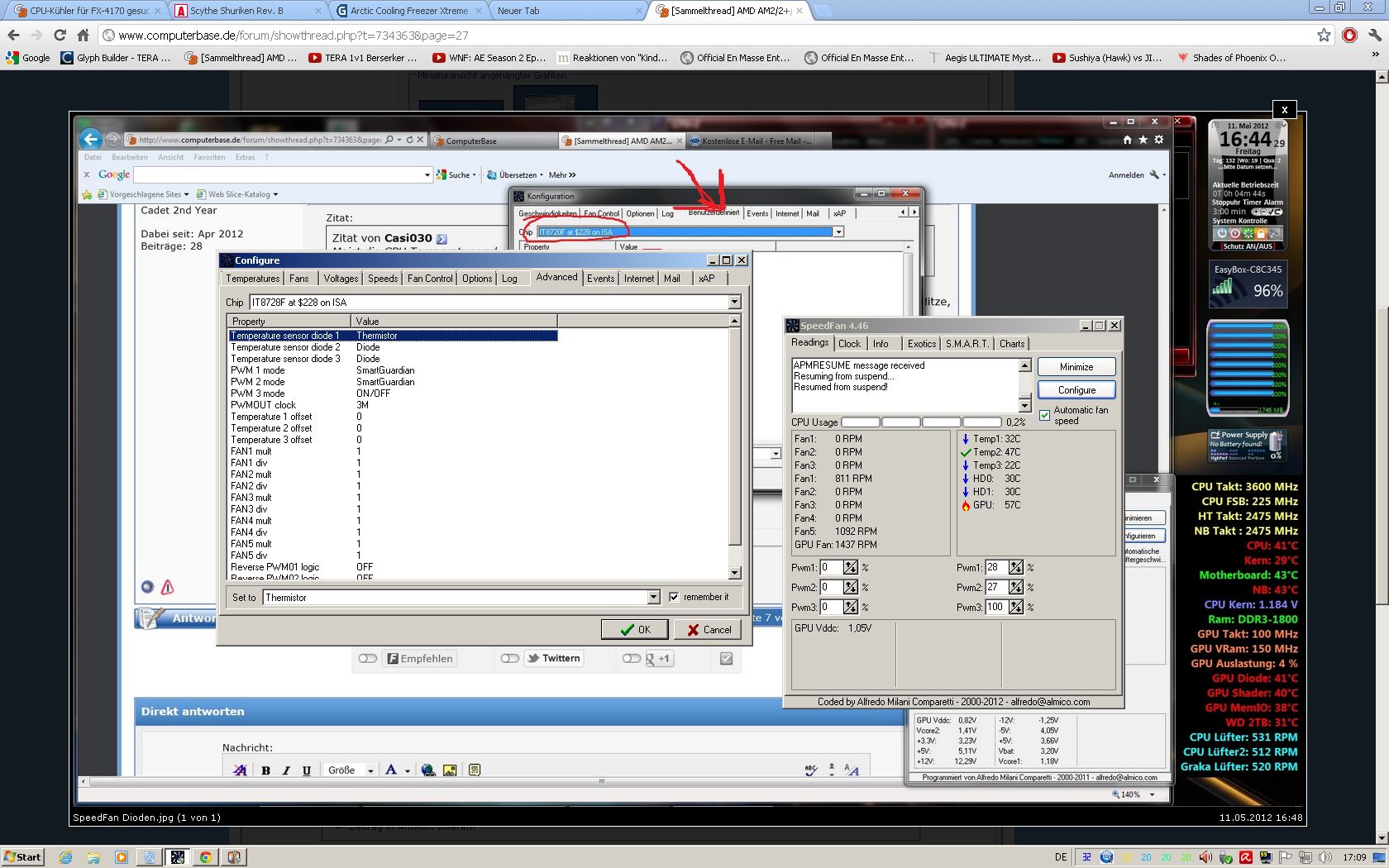Click the Action Center flag tray icon
The height and width of the screenshot is (868, 1389).
[x=1286, y=857]
